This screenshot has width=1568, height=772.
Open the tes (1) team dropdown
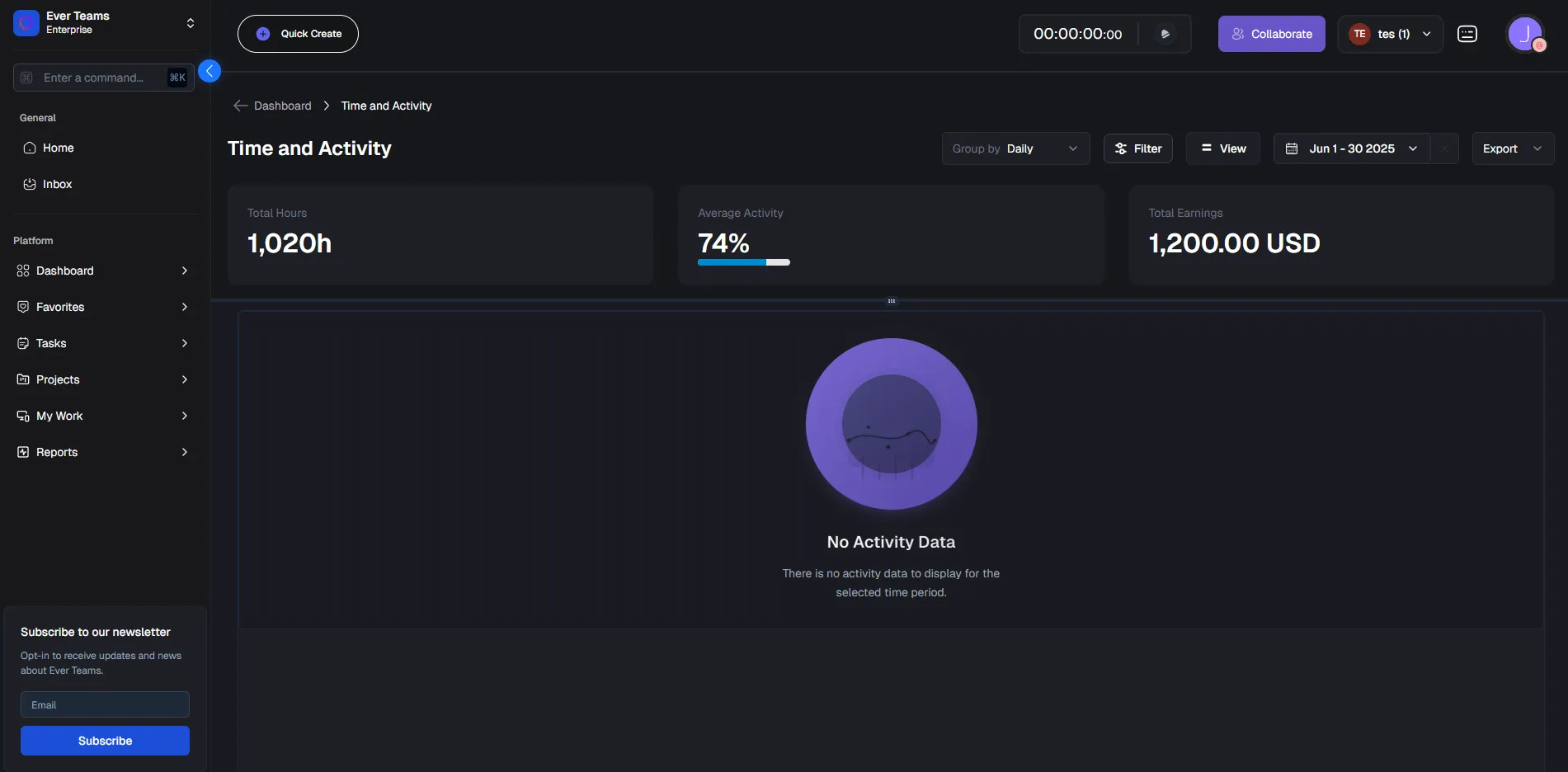point(1390,34)
